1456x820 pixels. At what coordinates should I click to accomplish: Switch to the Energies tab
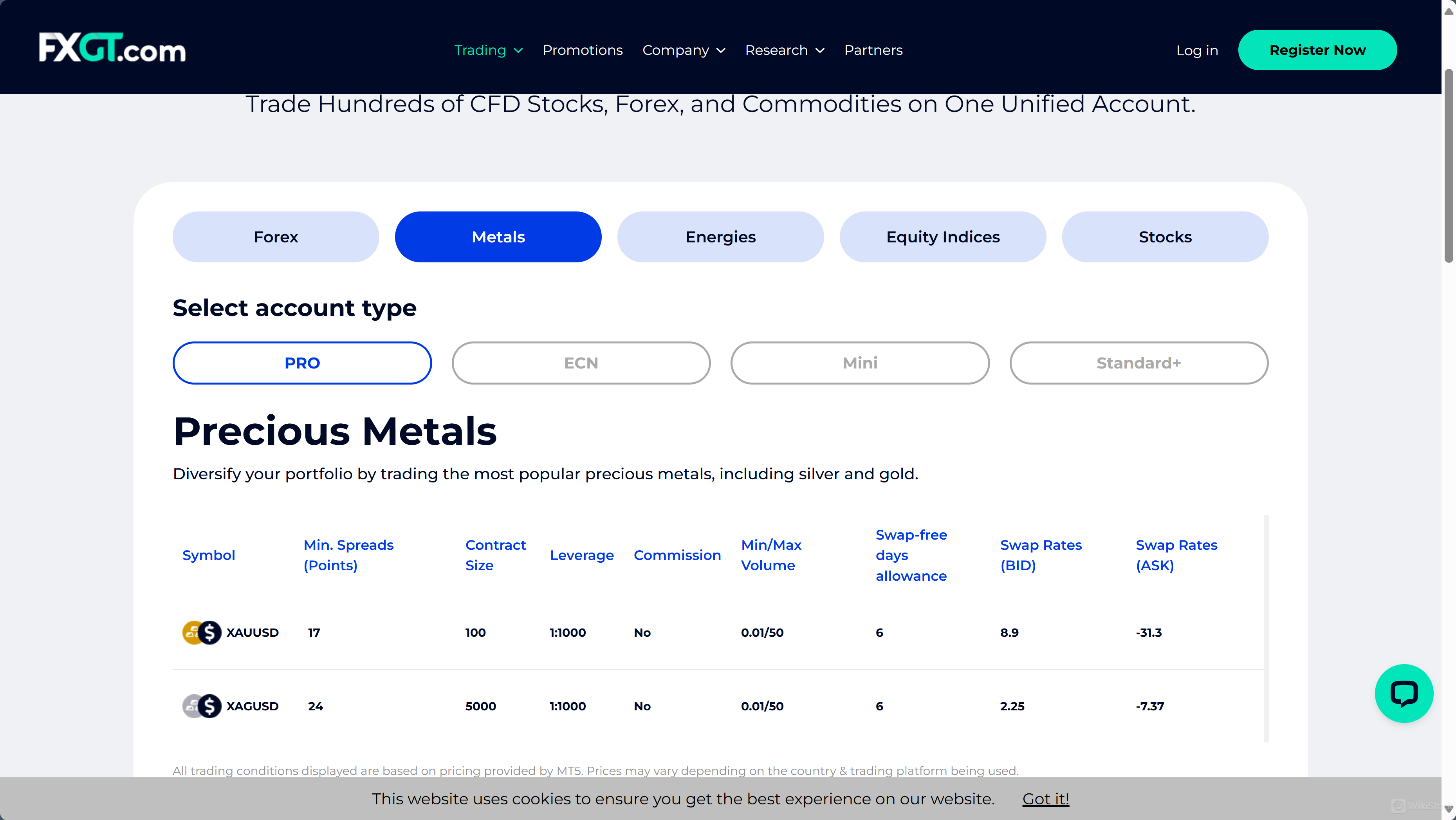click(x=720, y=237)
